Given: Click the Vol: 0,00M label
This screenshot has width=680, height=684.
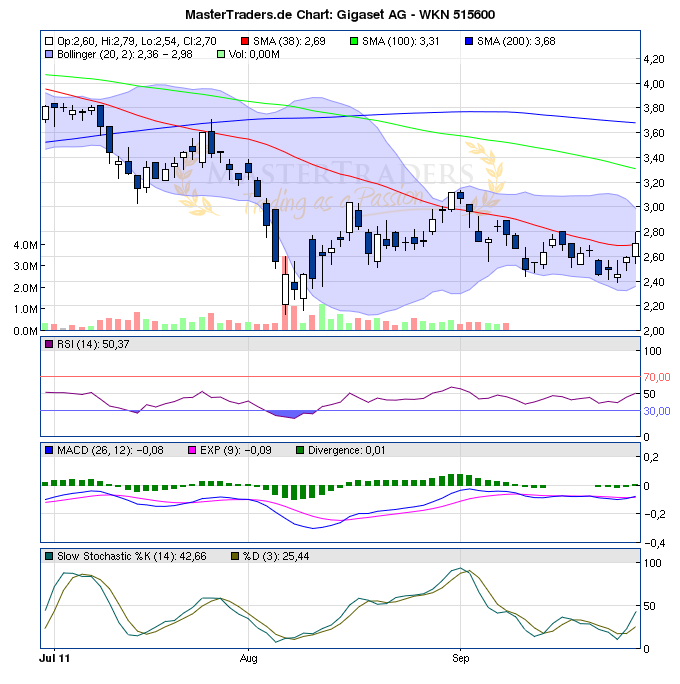Looking at the screenshot, I should (254, 55).
